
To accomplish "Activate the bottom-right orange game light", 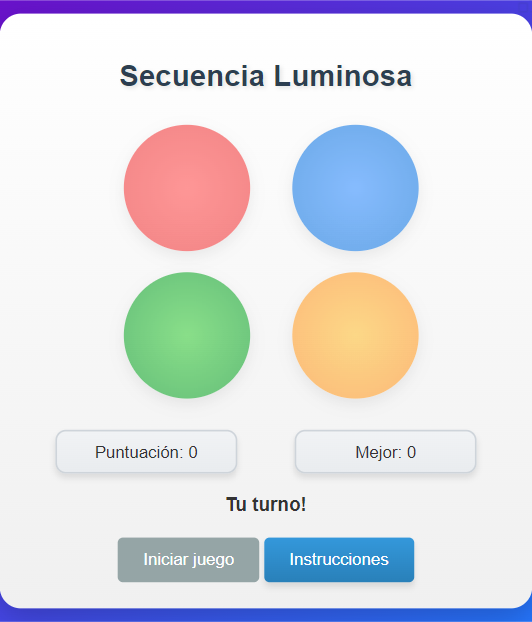I will click(x=355, y=335).
